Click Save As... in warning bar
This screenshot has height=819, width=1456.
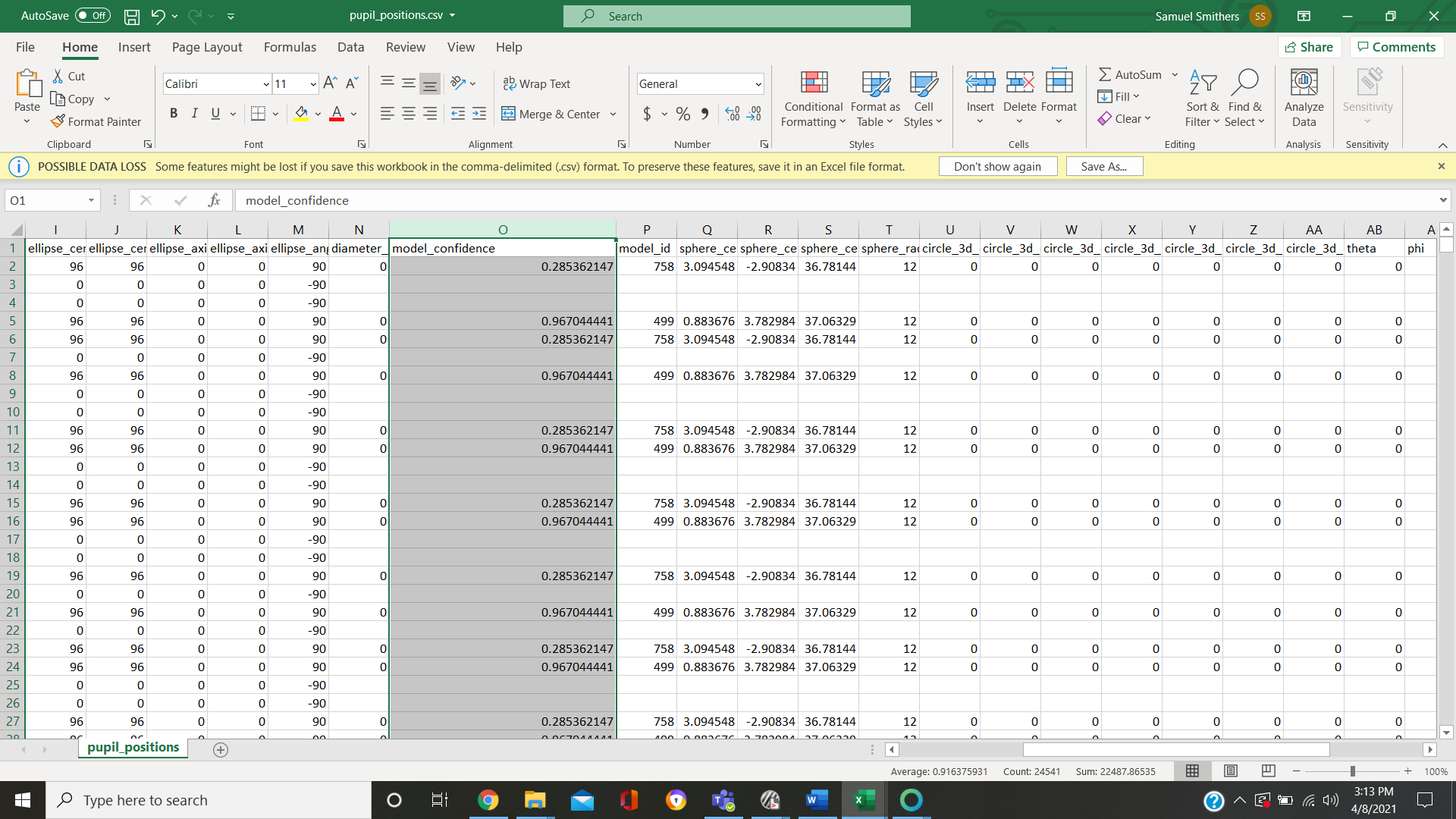1104,167
